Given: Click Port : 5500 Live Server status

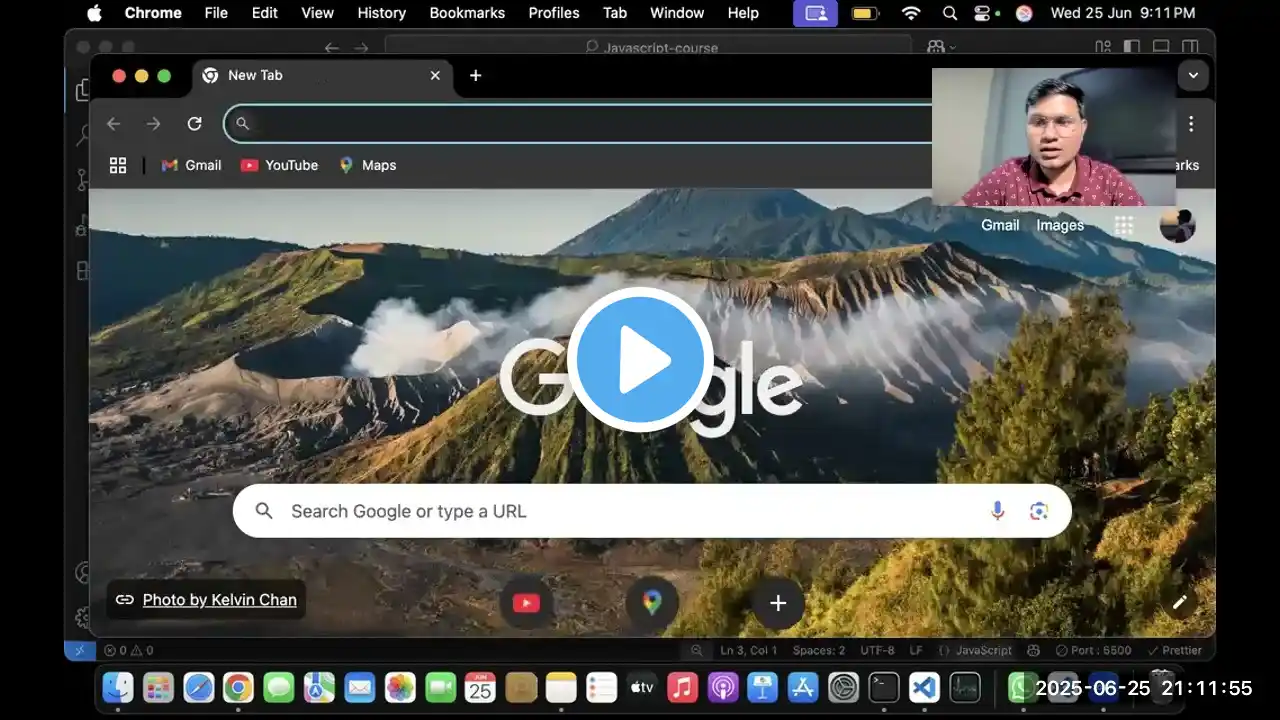Looking at the screenshot, I should 1094,650.
